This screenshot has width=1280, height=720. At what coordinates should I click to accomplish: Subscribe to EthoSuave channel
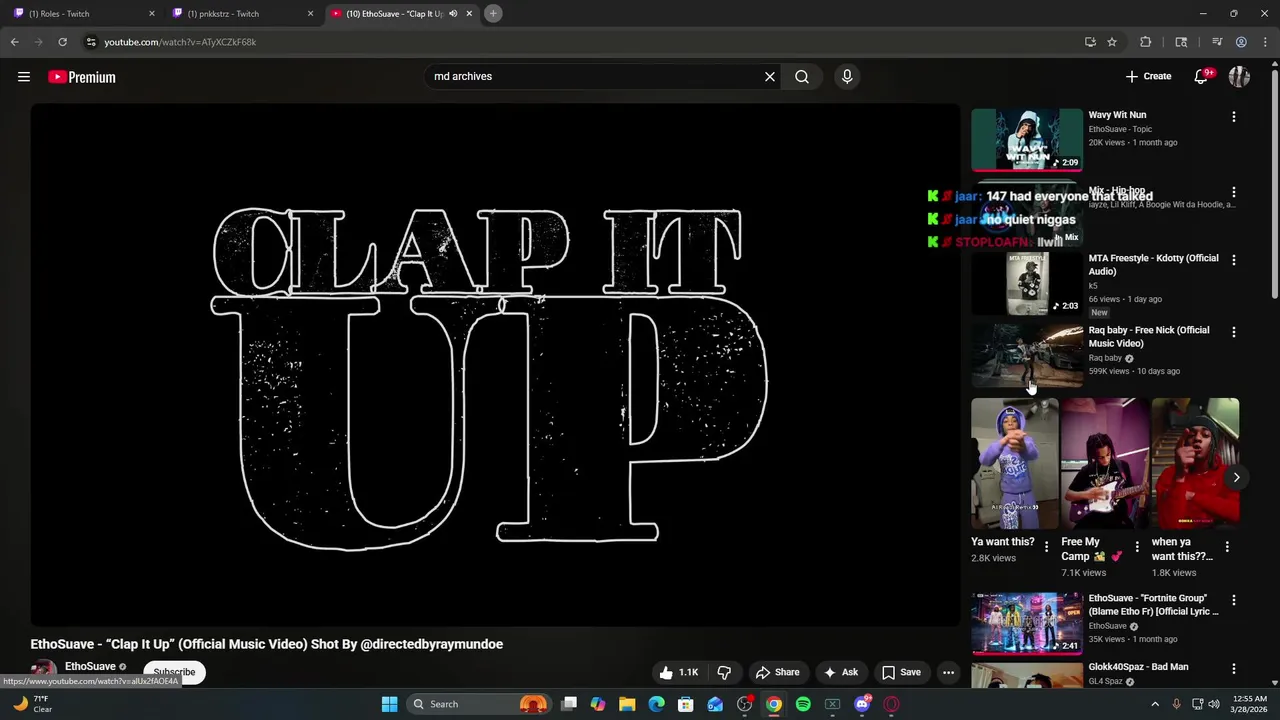click(174, 672)
